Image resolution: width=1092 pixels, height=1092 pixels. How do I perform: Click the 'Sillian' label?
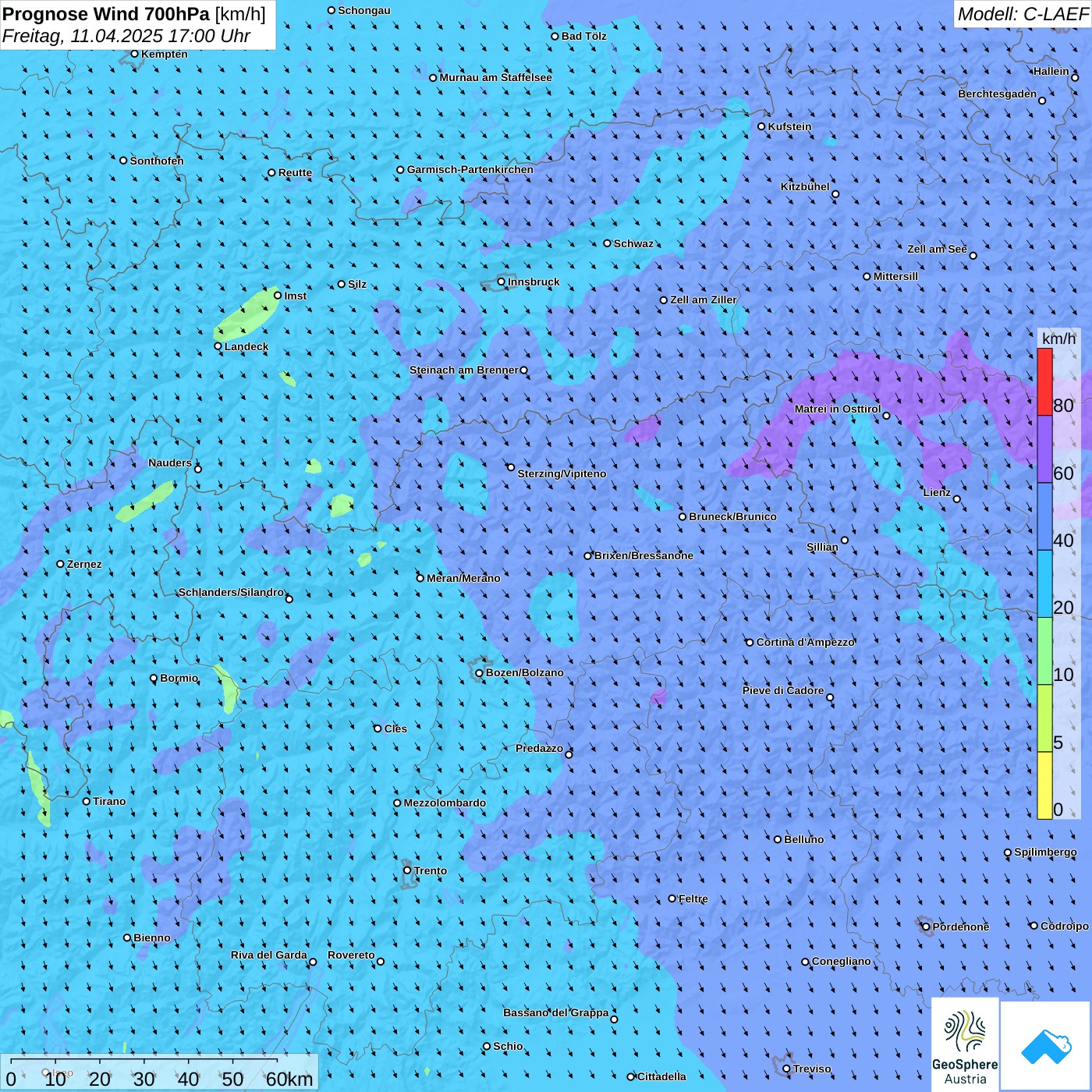pyautogui.click(x=822, y=547)
